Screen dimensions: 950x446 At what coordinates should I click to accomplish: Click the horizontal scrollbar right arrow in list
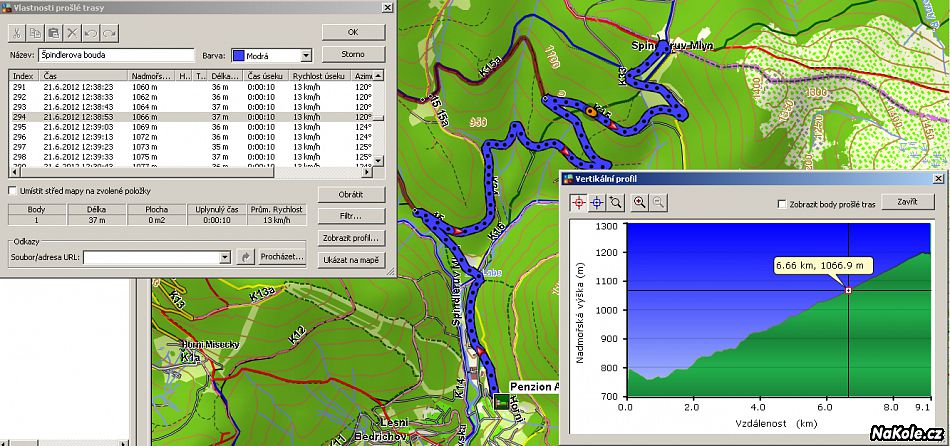point(367,173)
